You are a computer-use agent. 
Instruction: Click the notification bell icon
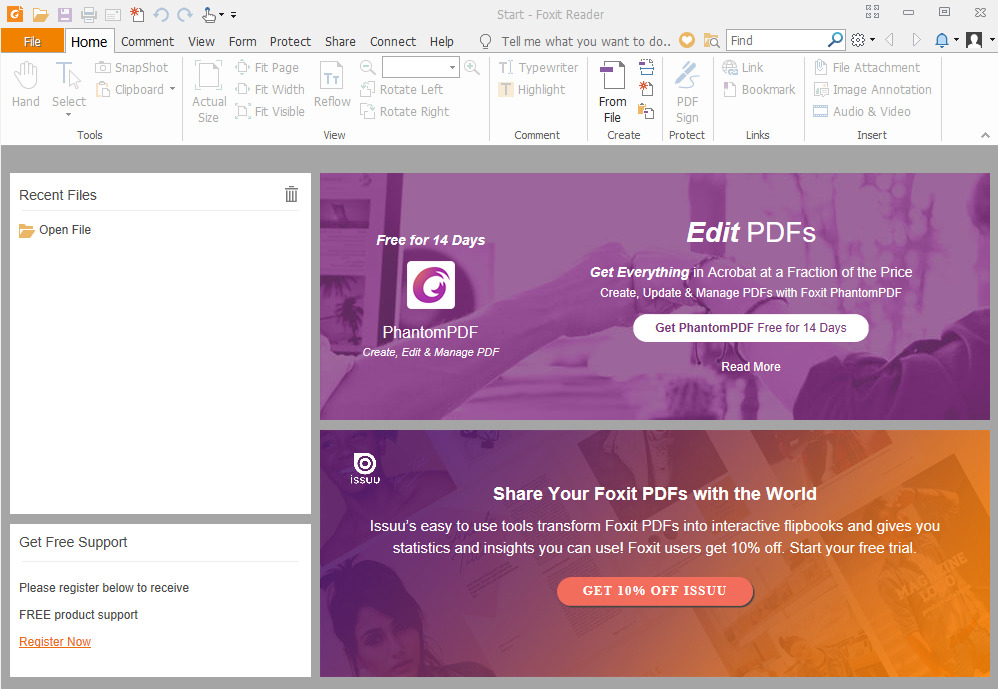click(x=941, y=40)
